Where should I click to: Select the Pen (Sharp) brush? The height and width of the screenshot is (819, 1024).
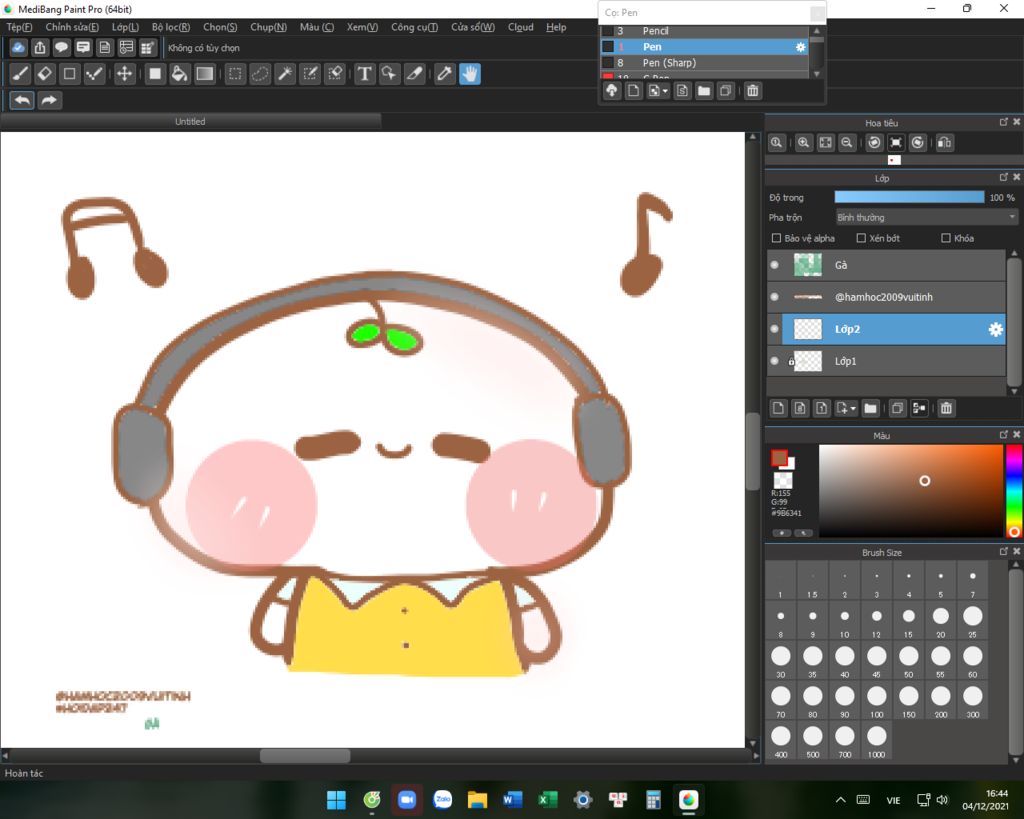(x=705, y=63)
